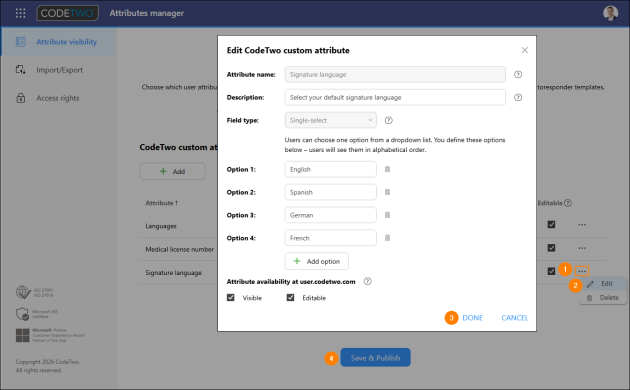Click the Option 3 German field
This screenshot has height=390, width=630.
pyautogui.click(x=331, y=215)
